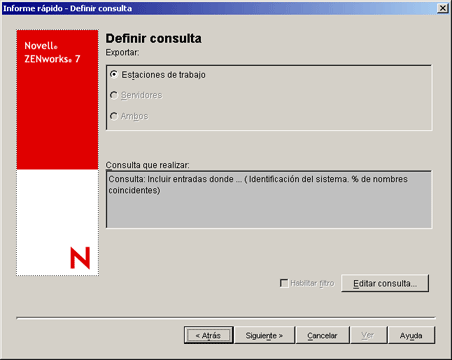Proceed with the Siguiente button
The width and height of the screenshot is (452, 360).
[x=264, y=335]
